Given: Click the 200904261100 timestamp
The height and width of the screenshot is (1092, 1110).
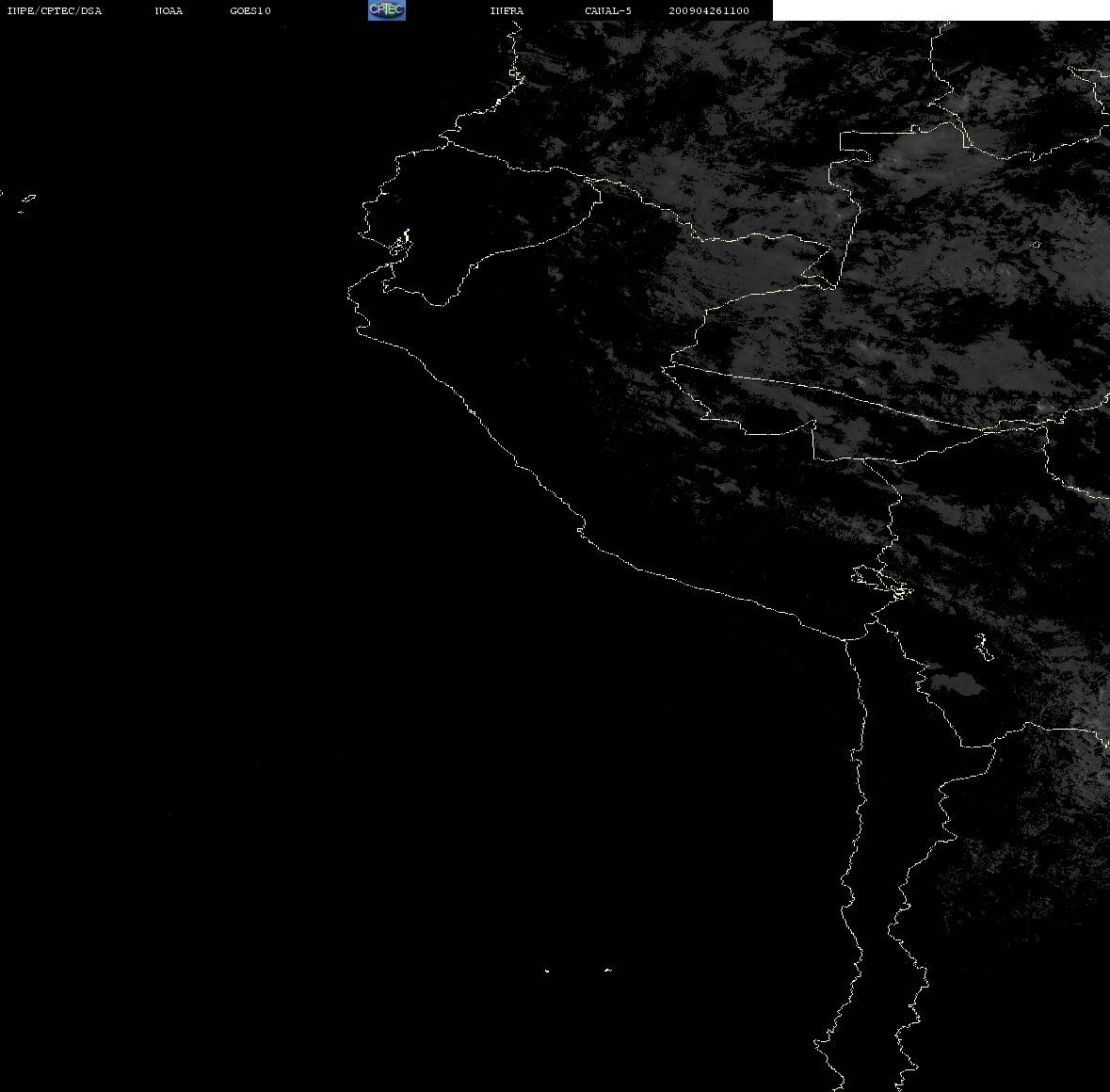Looking at the screenshot, I should (x=709, y=10).
